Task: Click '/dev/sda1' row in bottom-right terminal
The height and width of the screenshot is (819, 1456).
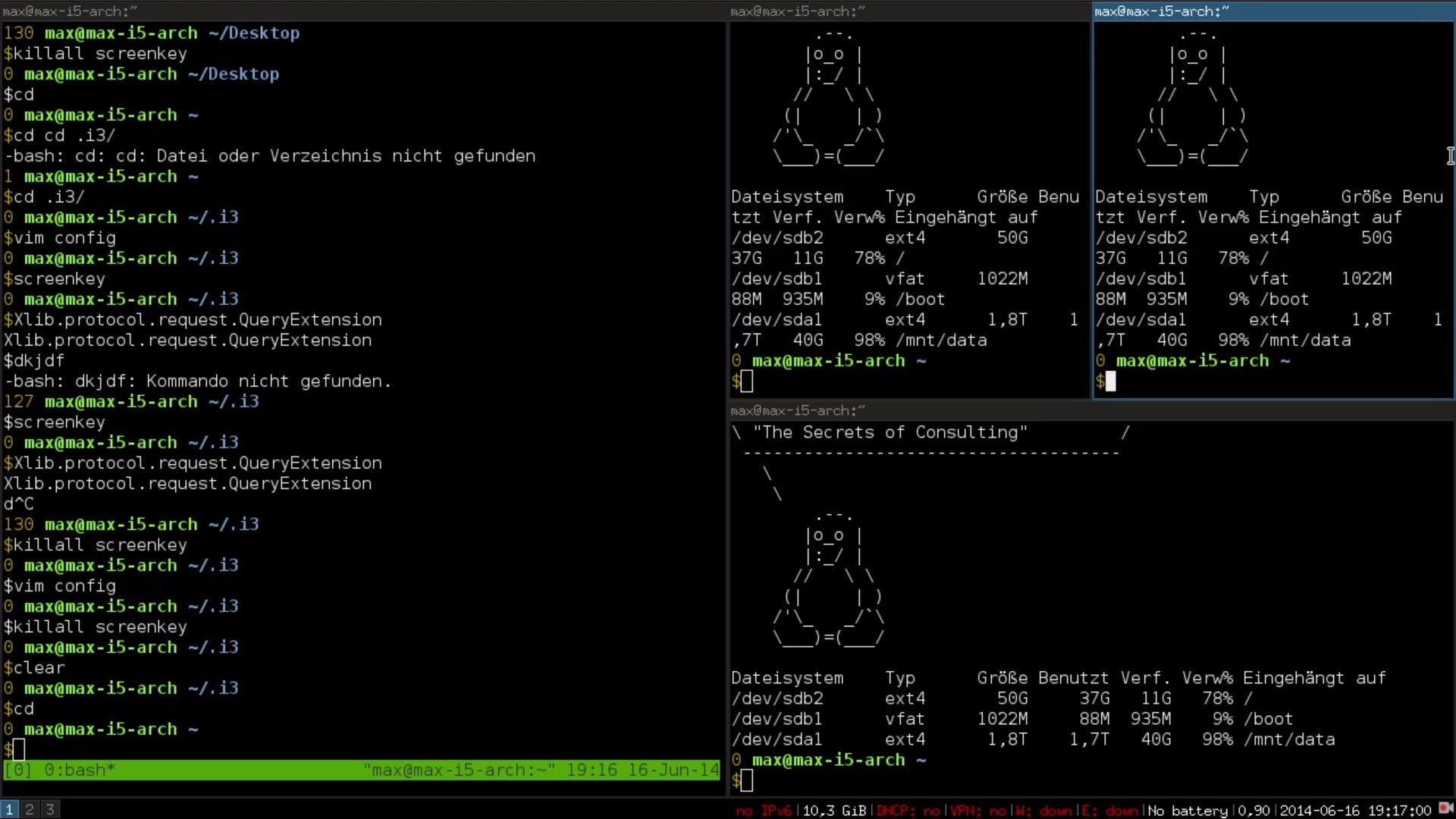Action: [1033, 739]
